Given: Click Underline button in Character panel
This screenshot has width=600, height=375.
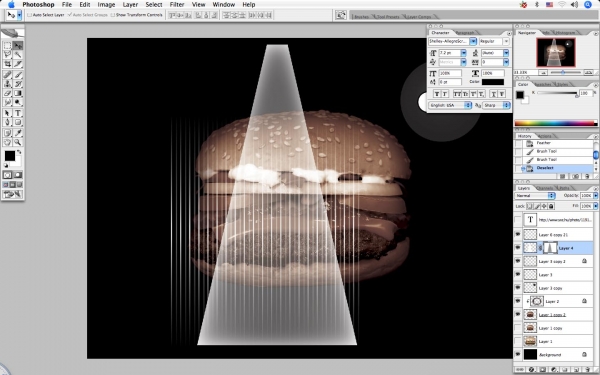Looking at the screenshot, I should tap(494, 94).
